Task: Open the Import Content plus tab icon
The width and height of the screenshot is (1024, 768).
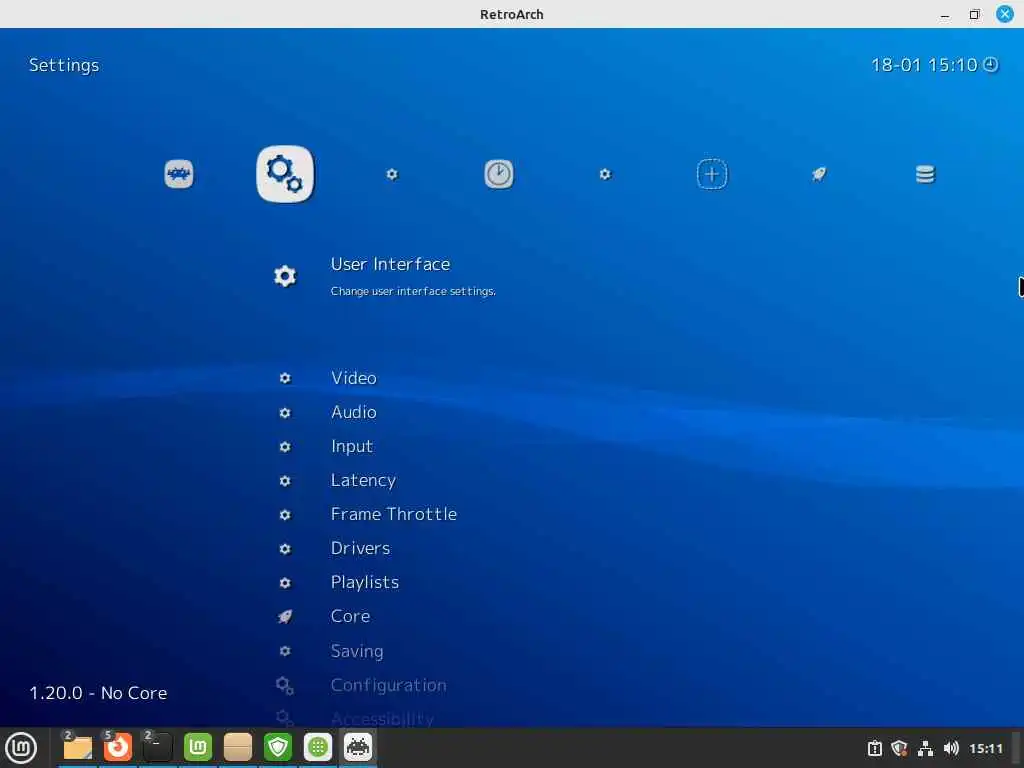Action: pos(712,174)
